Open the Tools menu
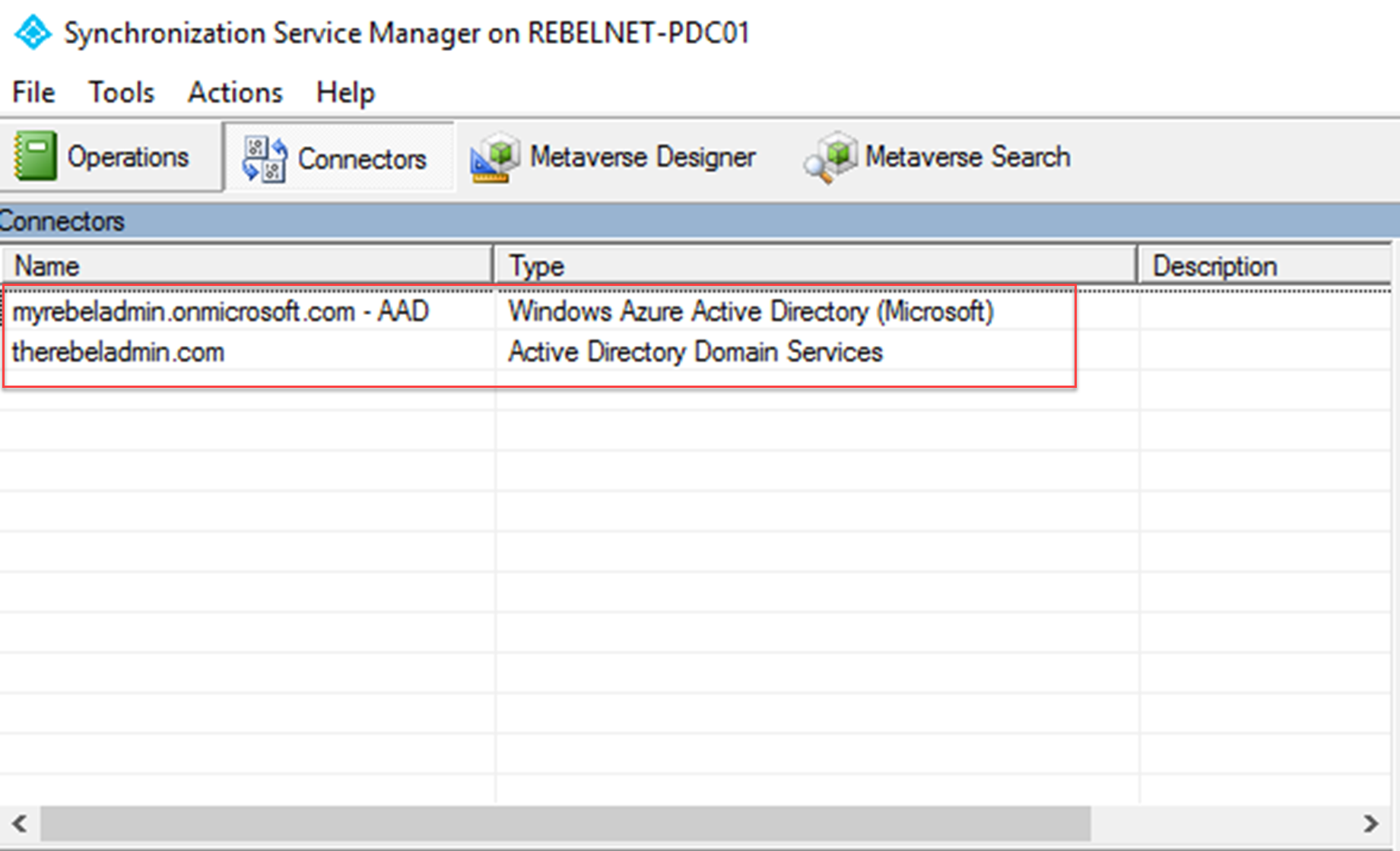The height and width of the screenshot is (851, 1400). pyautogui.click(x=122, y=93)
